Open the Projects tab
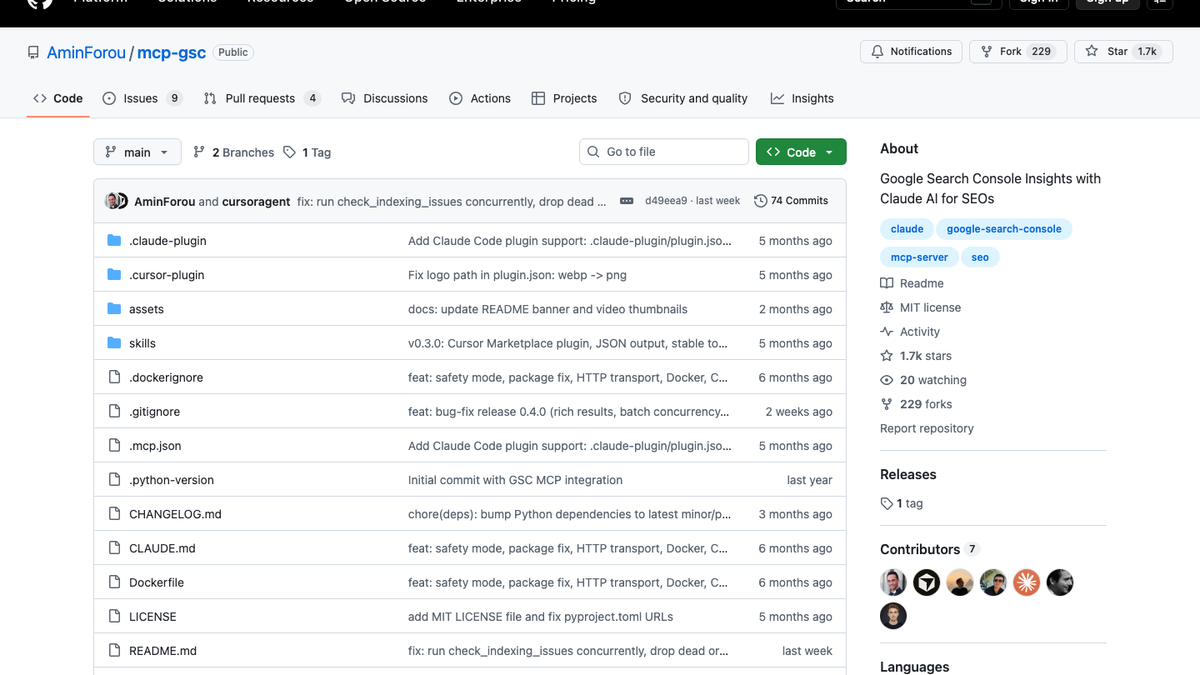This screenshot has width=1200, height=675. (x=565, y=98)
